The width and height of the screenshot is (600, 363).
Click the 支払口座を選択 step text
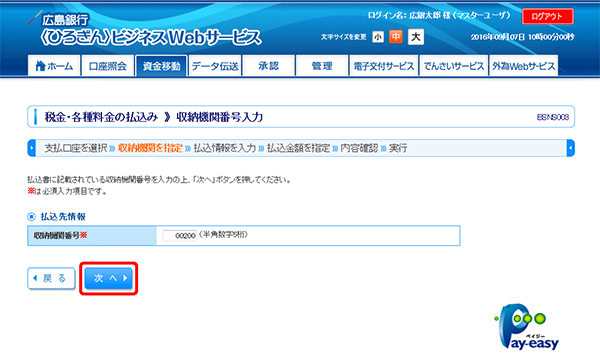click(76, 148)
